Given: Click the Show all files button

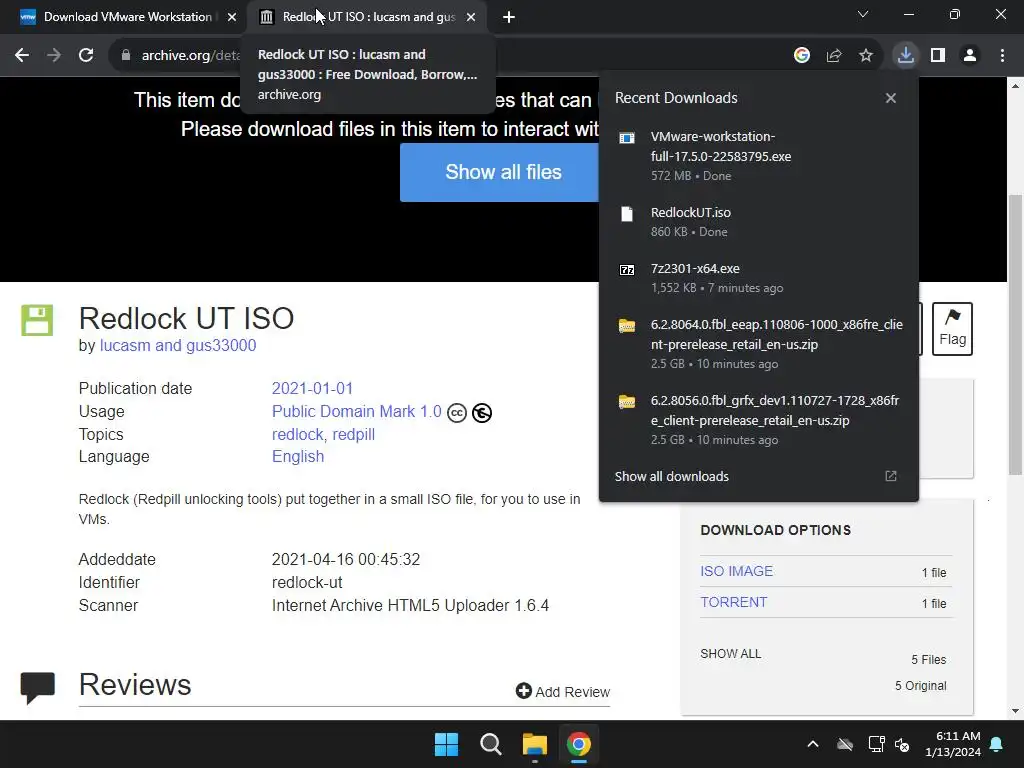Looking at the screenshot, I should coord(500,172).
